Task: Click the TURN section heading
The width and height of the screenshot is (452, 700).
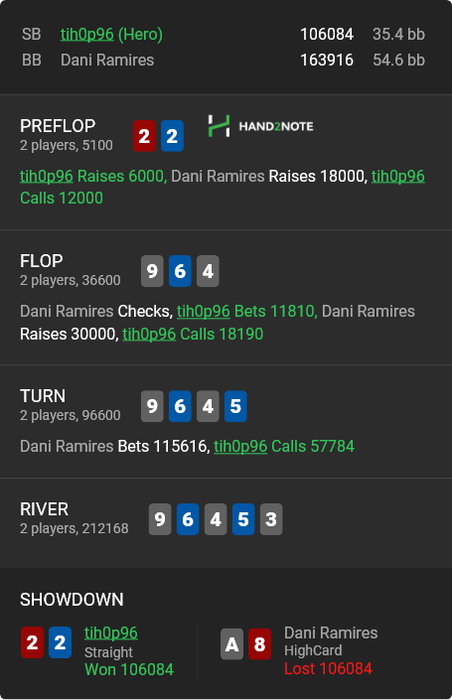Action: 43,396
